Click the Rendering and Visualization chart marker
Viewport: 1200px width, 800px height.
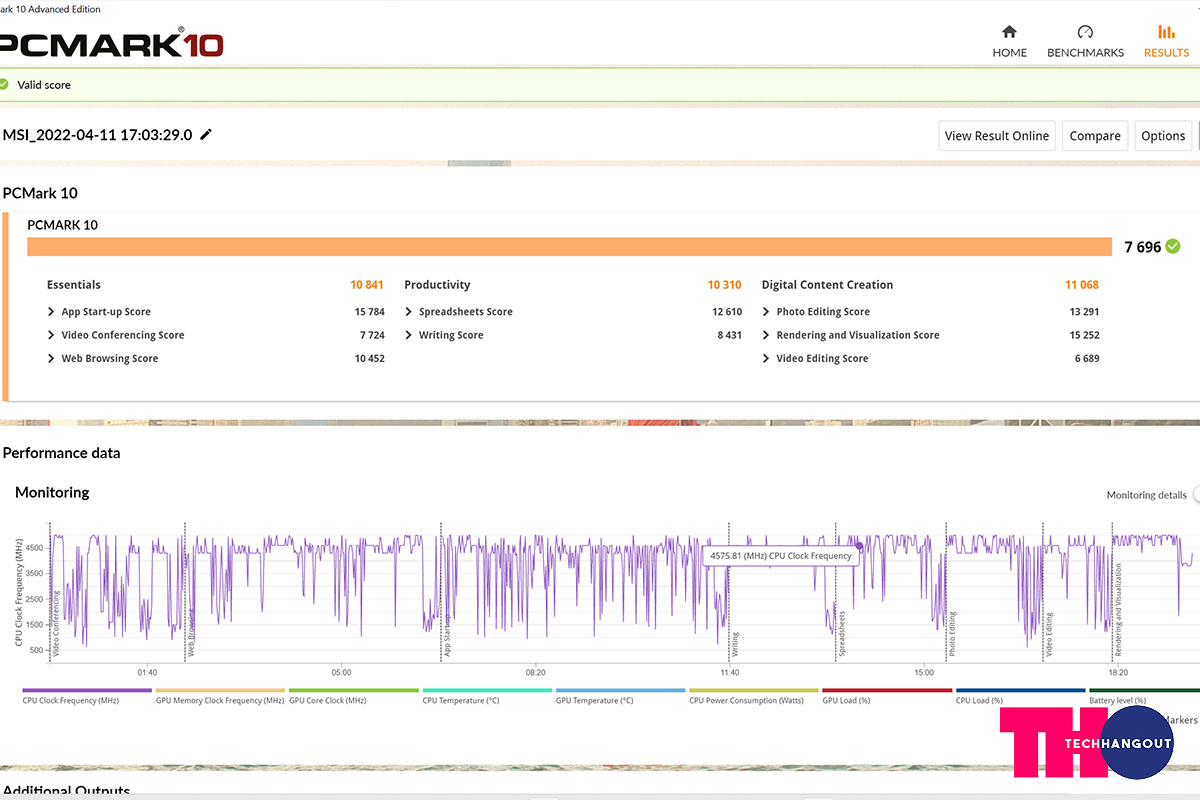pos(1119,610)
